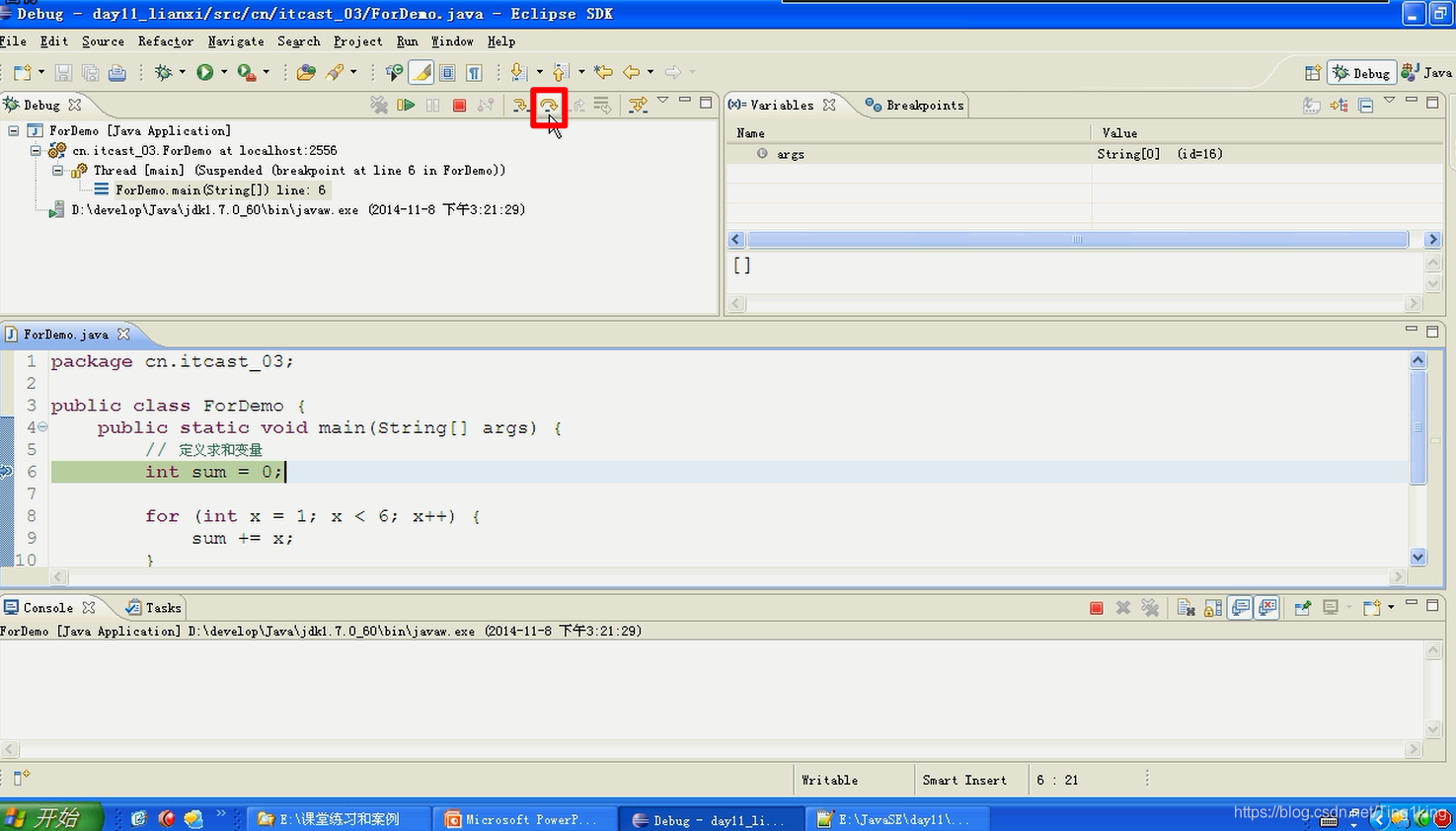Click the Next Annotation arrow icon
This screenshot has height=831, width=1456.
click(518, 72)
